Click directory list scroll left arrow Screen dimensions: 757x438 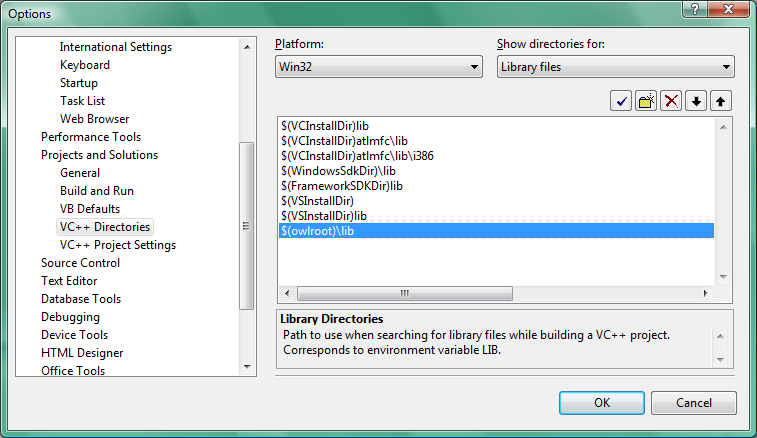(x=287, y=293)
